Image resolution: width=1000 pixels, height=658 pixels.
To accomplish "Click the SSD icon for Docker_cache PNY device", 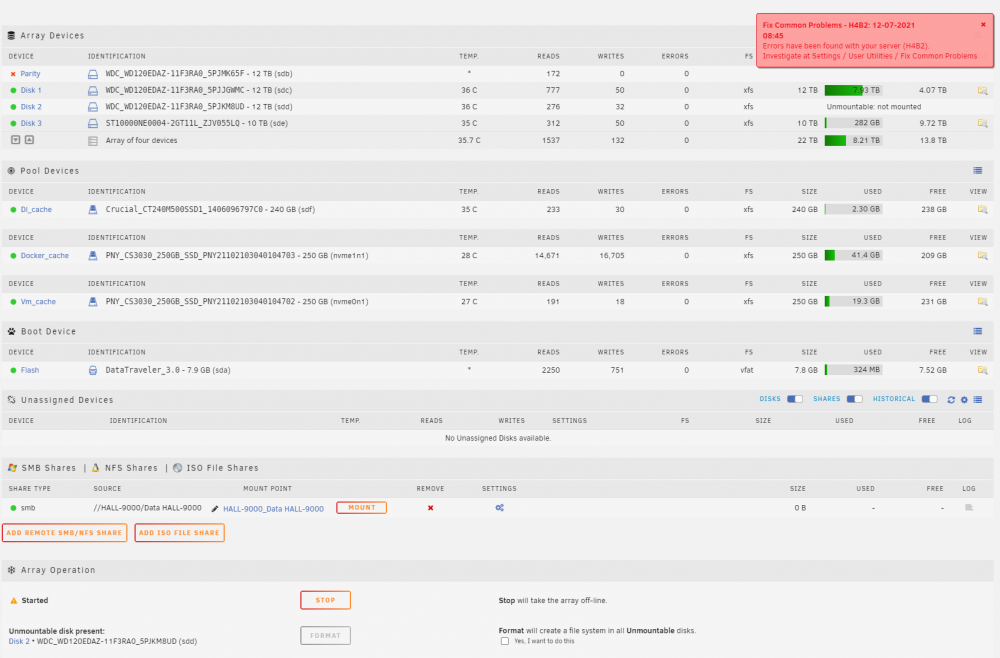I will [93, 255].
